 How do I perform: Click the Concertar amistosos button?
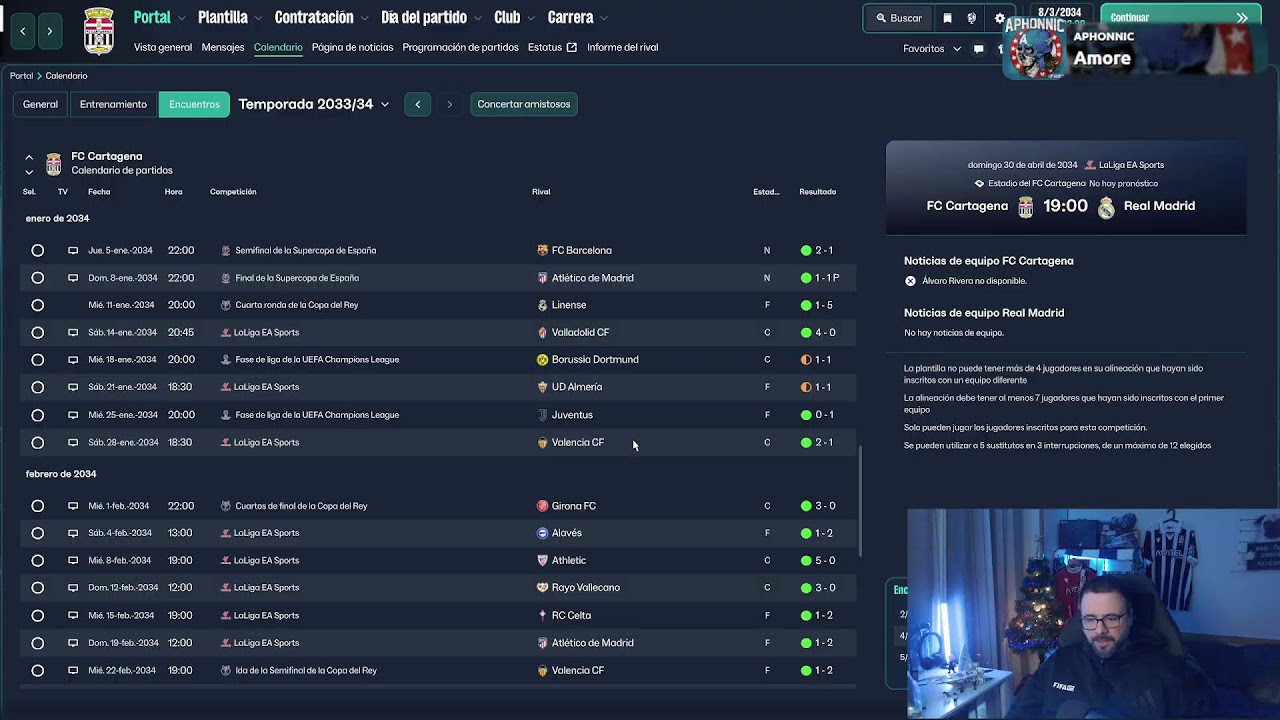[523, 104]
